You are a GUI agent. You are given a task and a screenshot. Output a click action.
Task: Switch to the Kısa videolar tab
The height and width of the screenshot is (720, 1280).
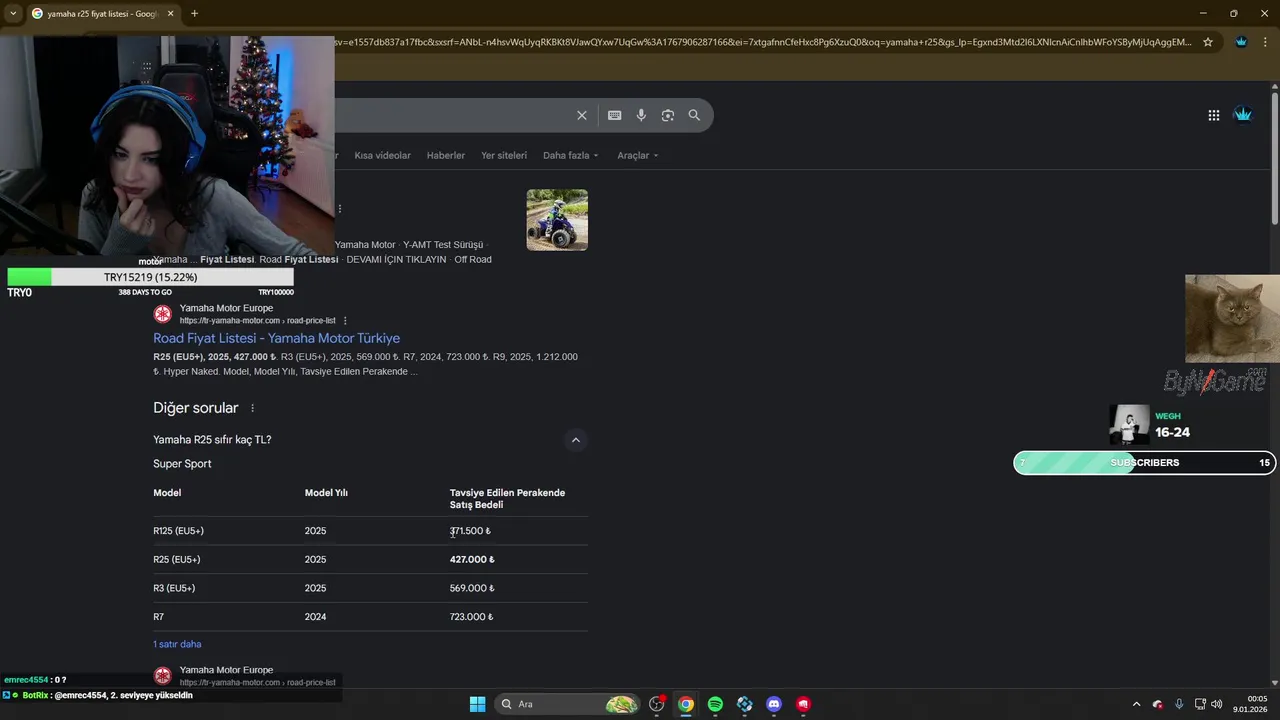pyautogui.click(x=382, y=155)
